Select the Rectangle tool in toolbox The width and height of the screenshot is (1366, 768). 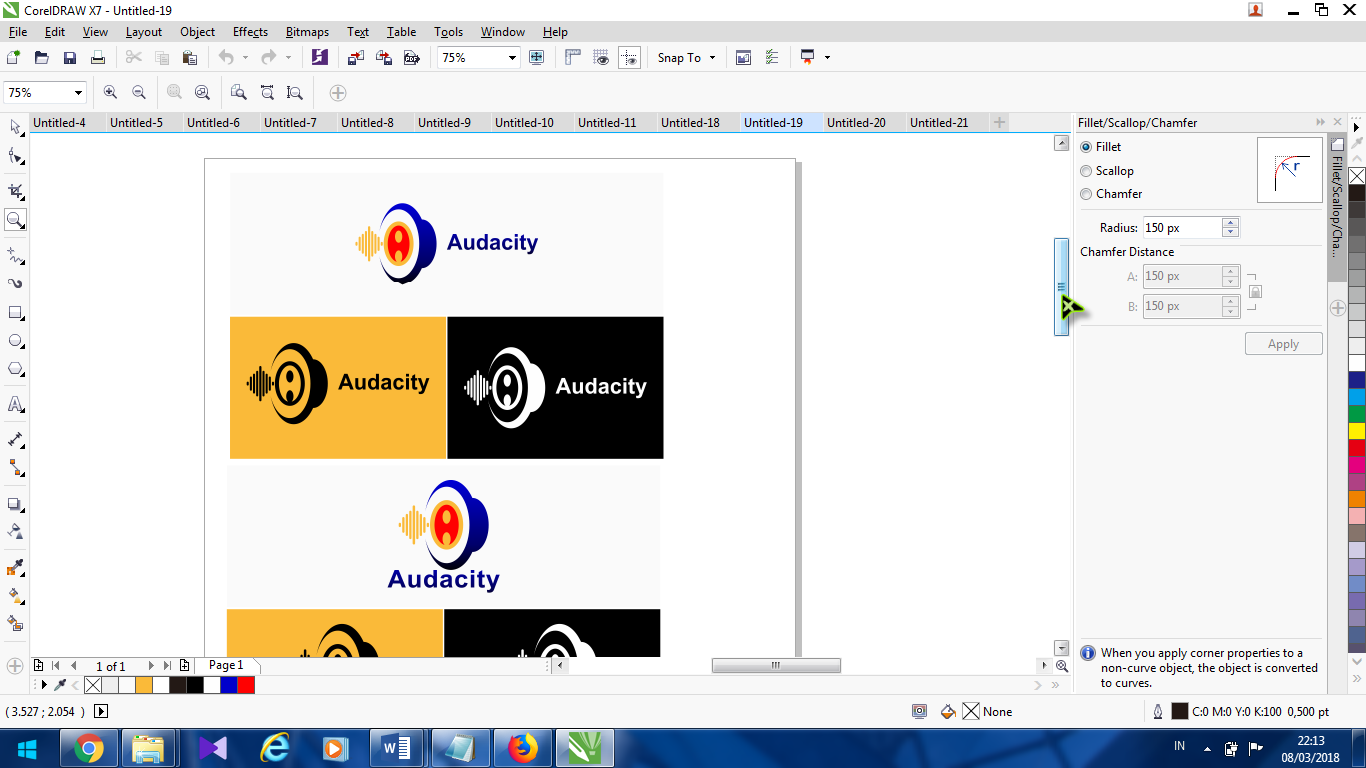16,313
